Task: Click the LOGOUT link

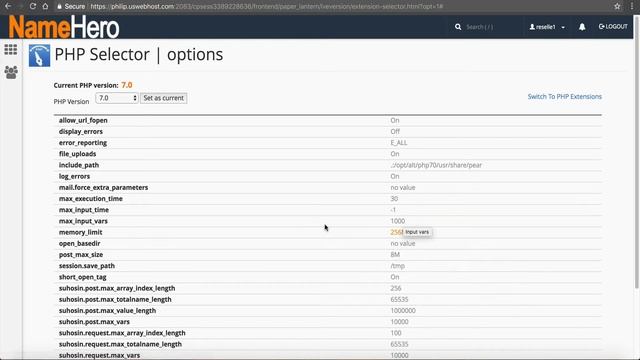Action: [x=613, y=27]
